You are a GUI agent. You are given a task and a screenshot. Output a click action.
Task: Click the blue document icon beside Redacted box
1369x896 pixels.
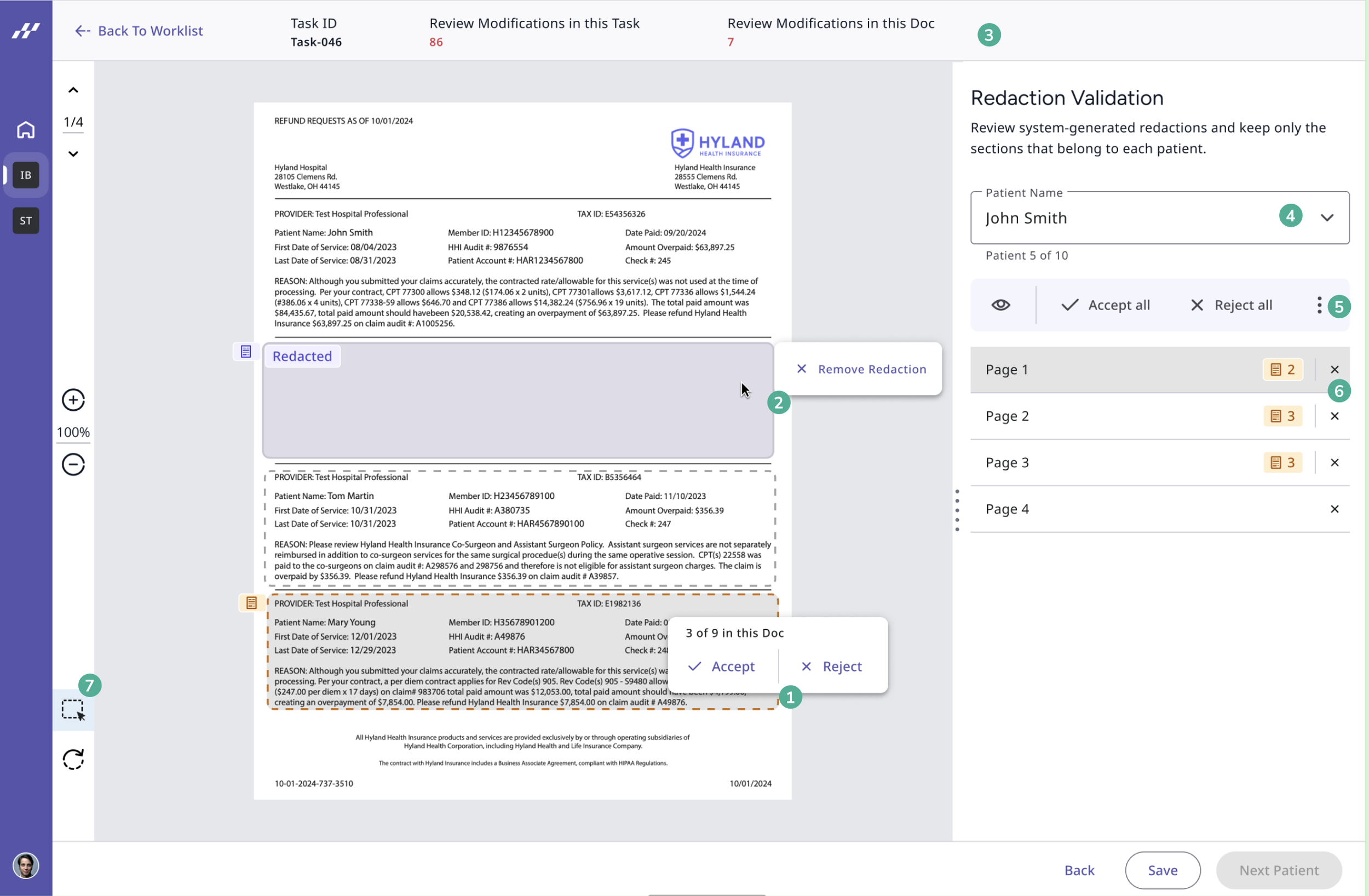point(246,352)
